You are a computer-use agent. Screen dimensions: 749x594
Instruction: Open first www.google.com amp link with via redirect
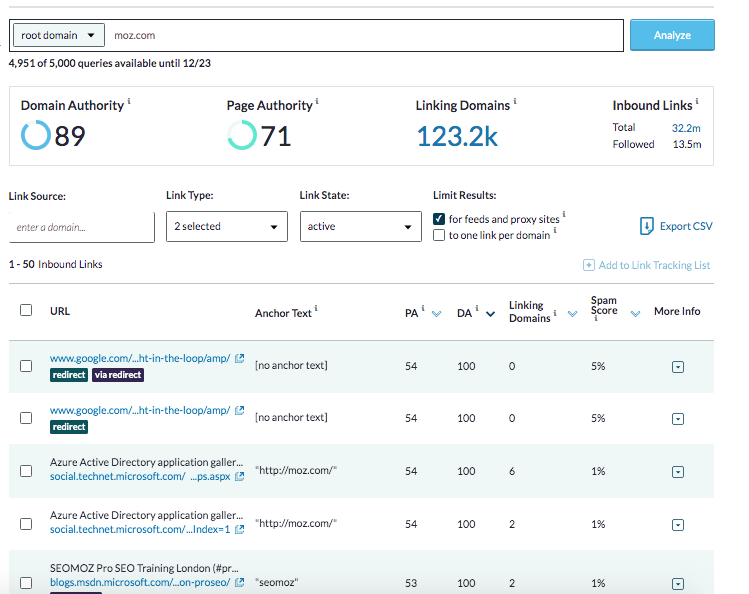(x=140, y=358)
